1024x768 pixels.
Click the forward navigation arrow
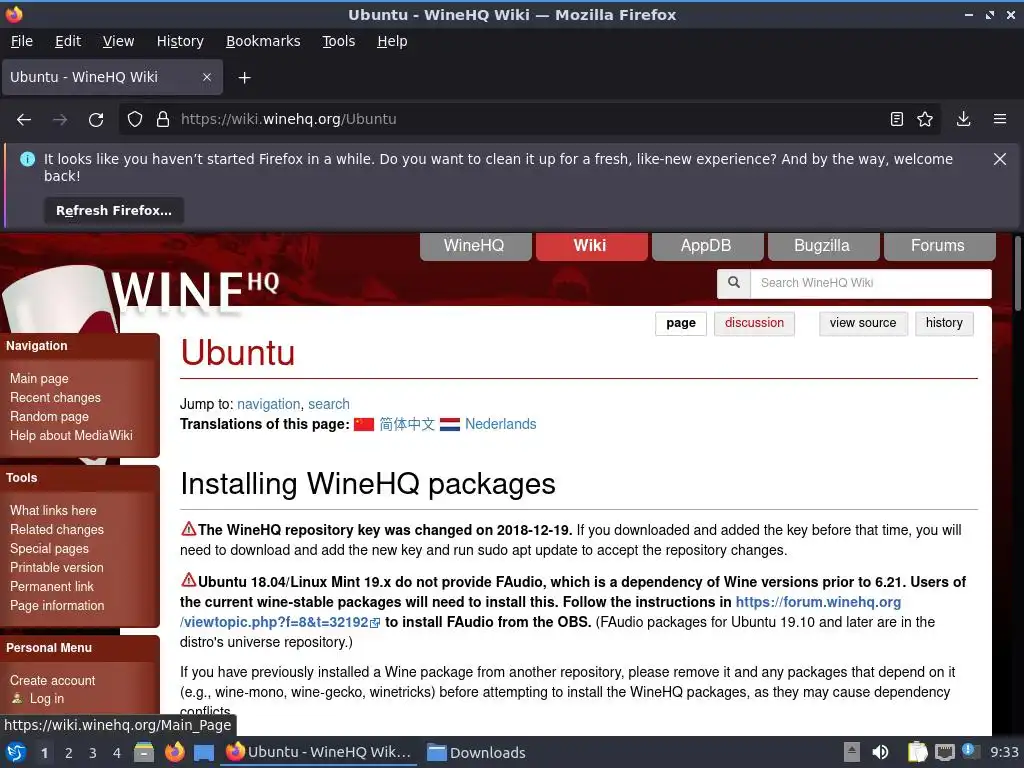click(x=60, y=120)
